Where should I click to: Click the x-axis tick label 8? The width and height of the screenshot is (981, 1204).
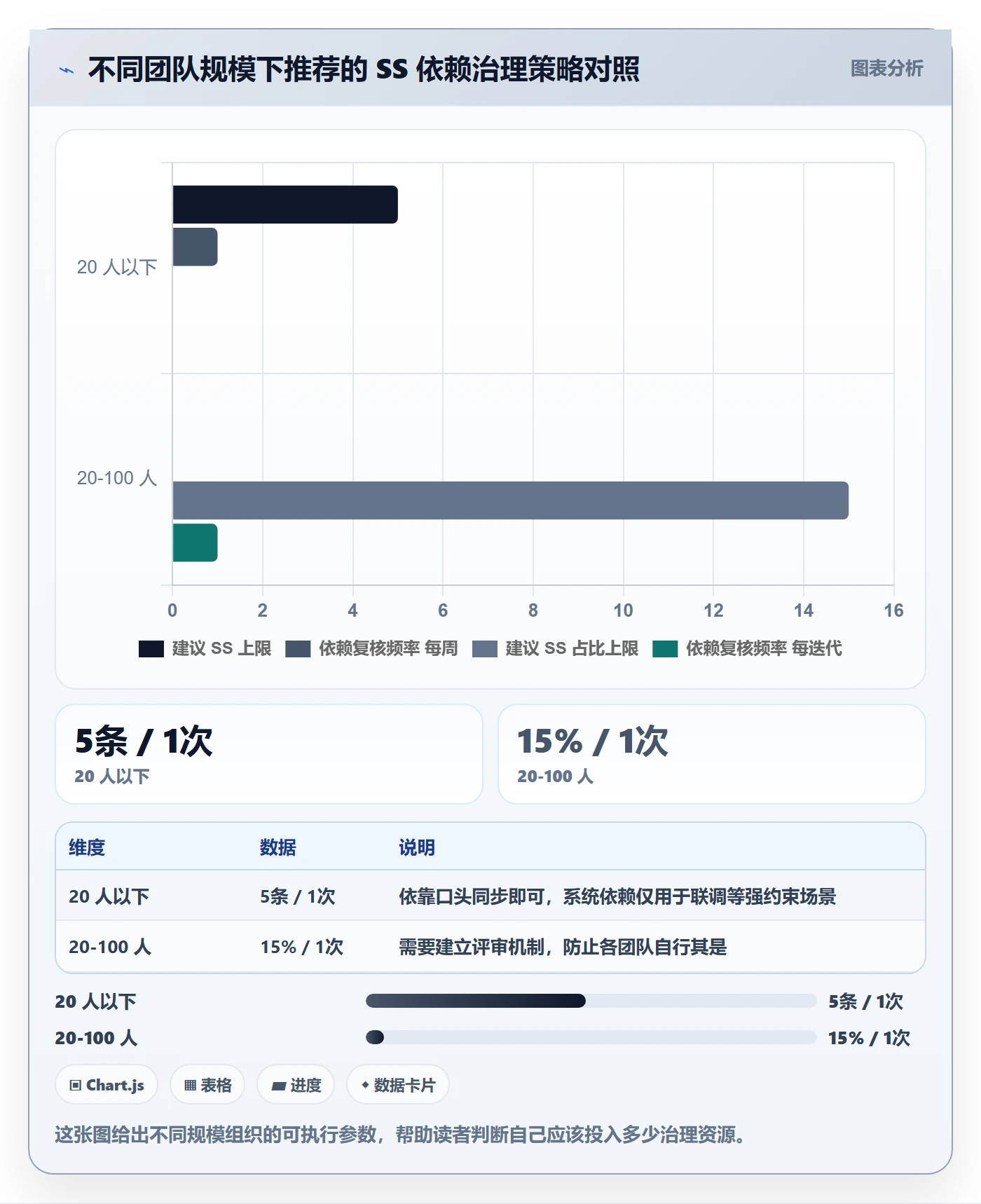(x=533, y=610)
